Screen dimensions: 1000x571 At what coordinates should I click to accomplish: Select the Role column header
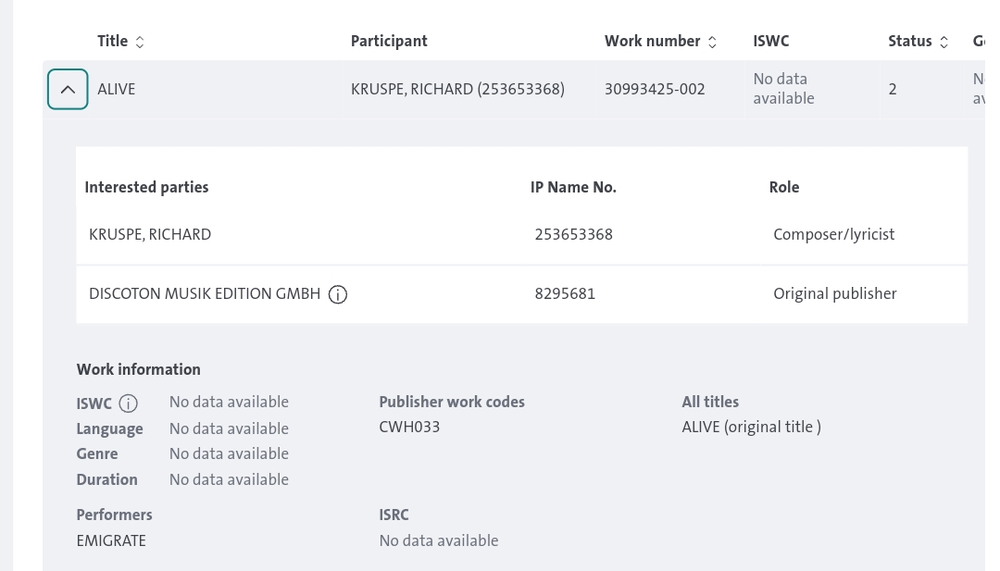(784, 188)
